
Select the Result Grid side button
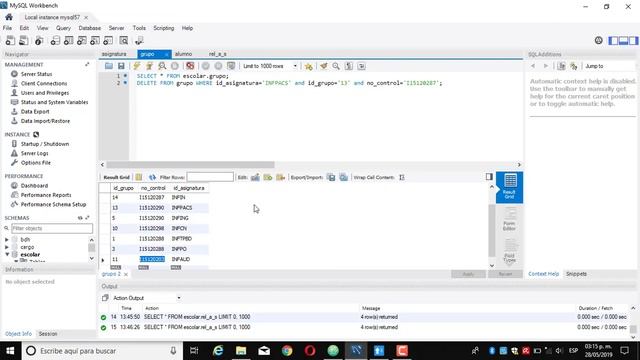click(x=509, y=187)
